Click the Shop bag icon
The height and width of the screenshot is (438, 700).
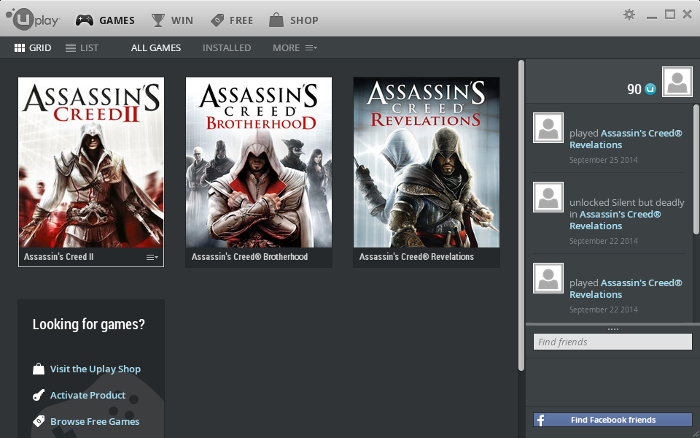276,20
